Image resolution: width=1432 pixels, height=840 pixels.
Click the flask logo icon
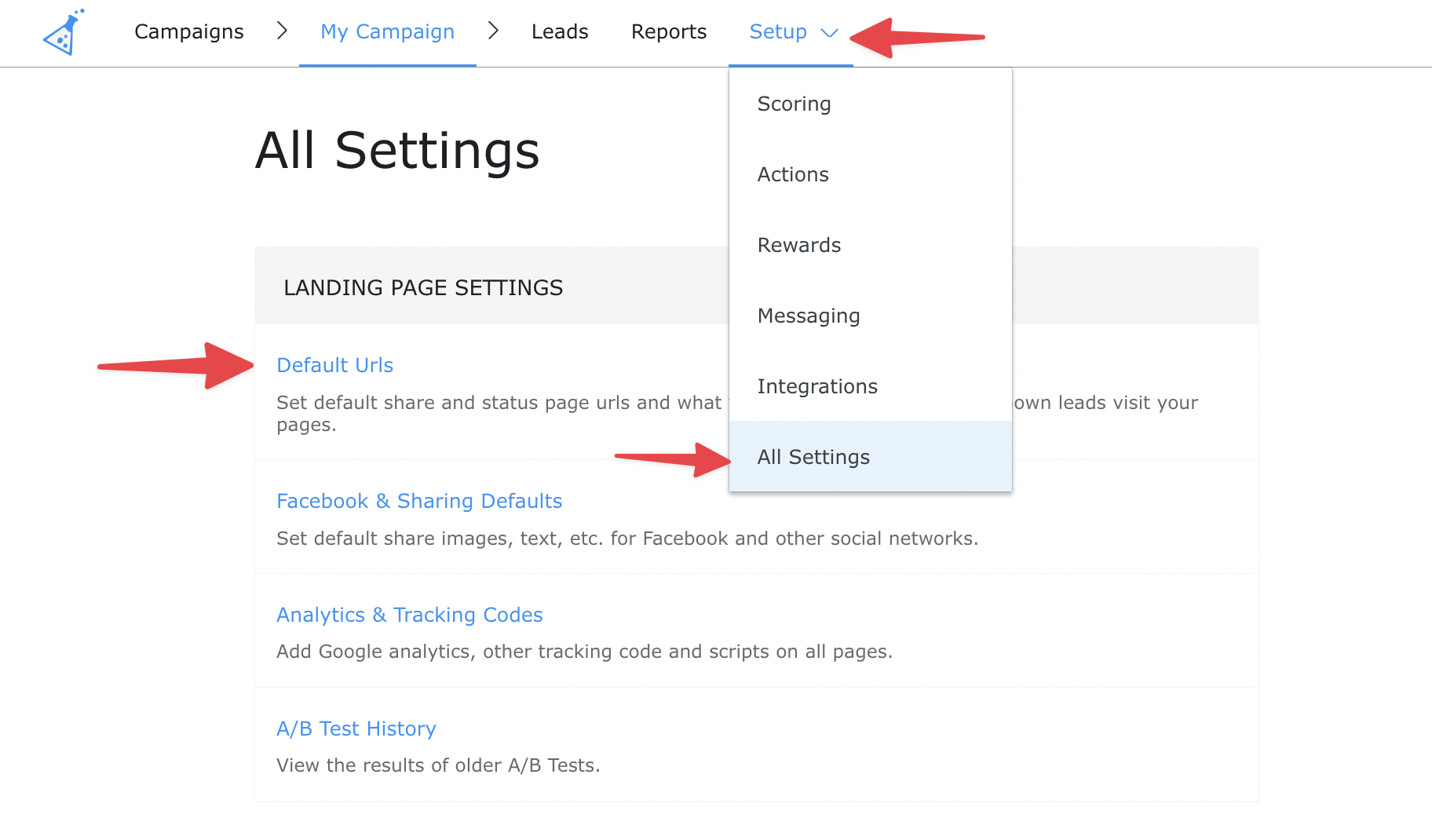click(63, 33)
